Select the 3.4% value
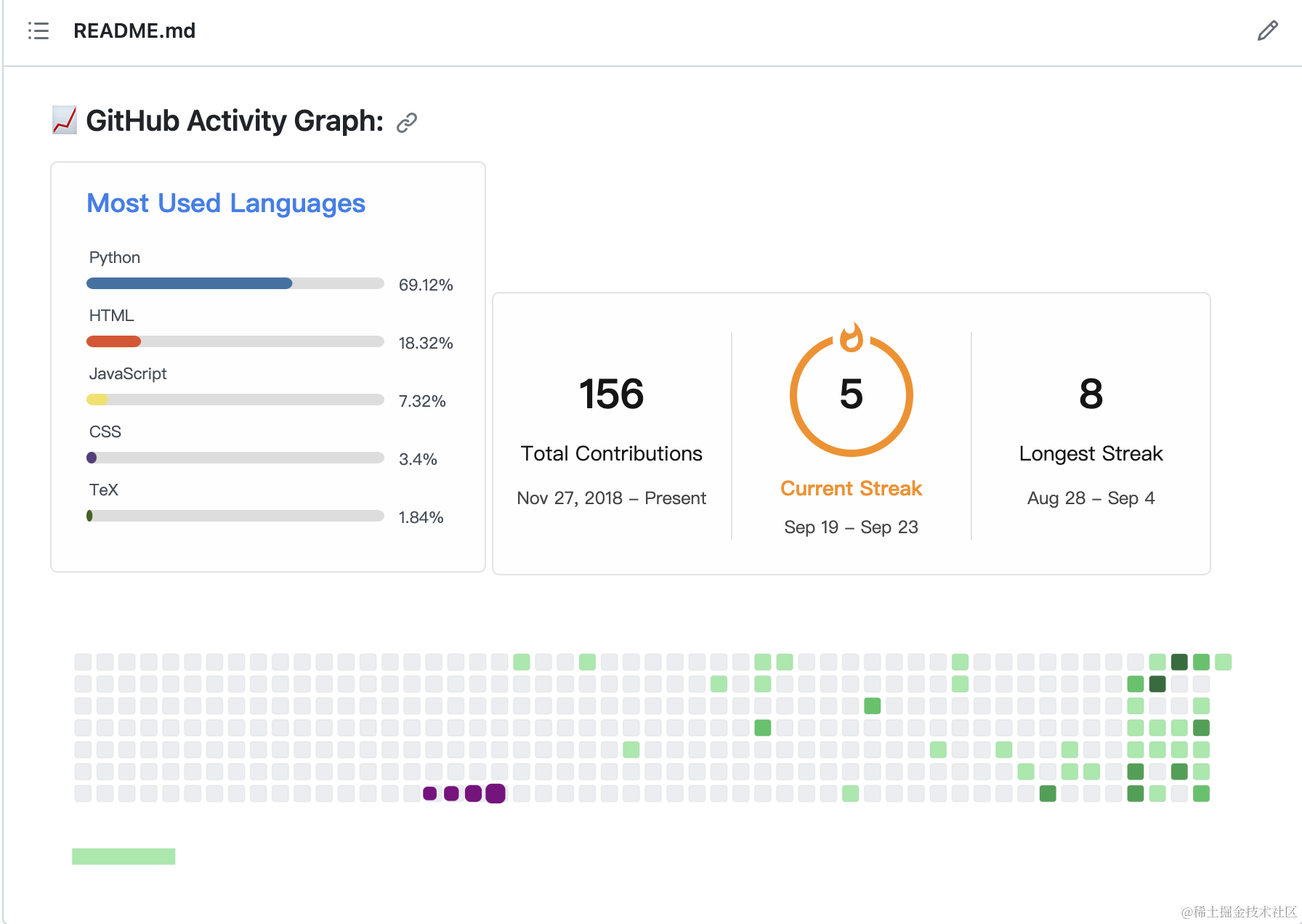1302x924 pixels. tap(418, 459)
